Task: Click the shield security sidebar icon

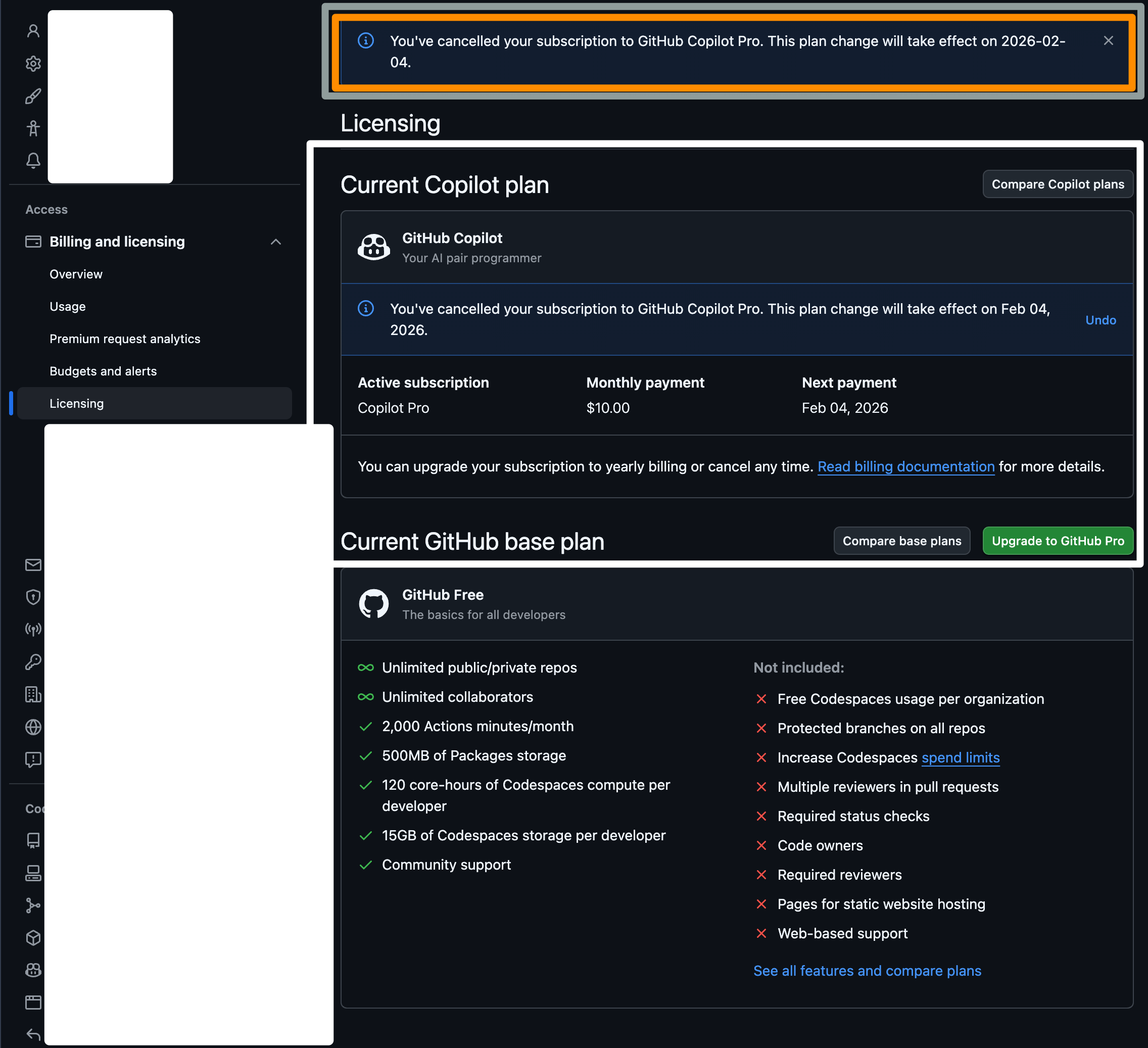Action: [x=33, y=597]
